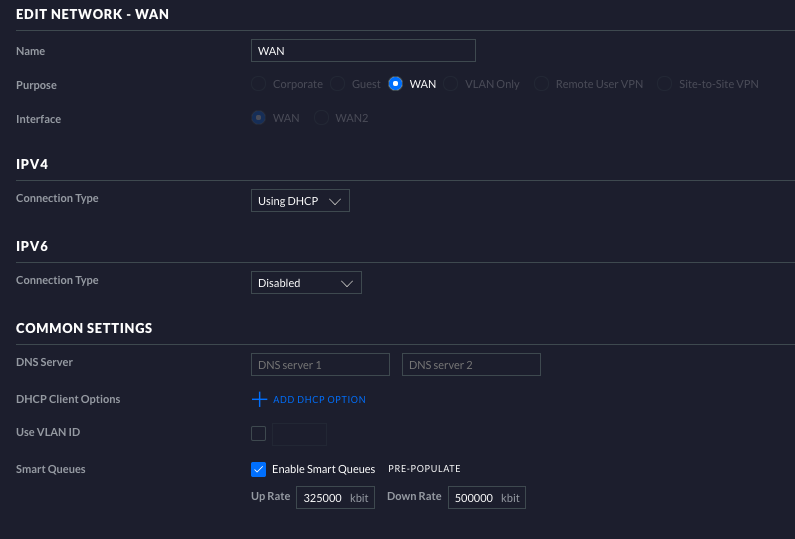Screen dimensions: 795x539
Task: Click the DNS server 1 field
Action: click(x=320, y=365)
